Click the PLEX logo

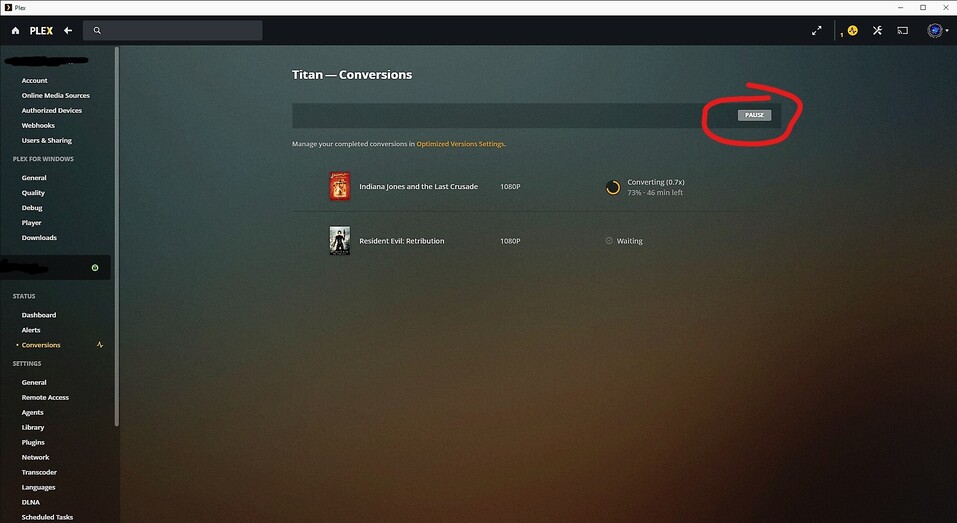click(x=42, y=31)
